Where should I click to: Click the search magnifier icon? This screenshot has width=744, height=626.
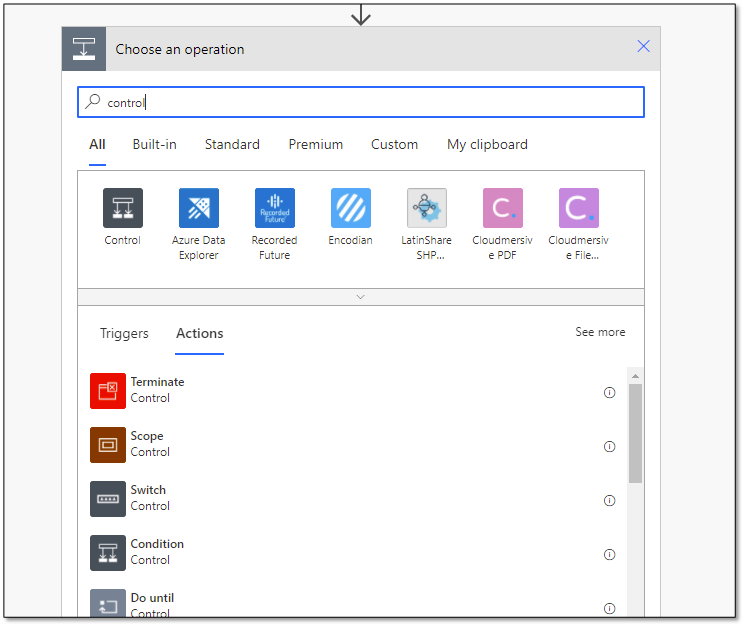pos(93,102)
